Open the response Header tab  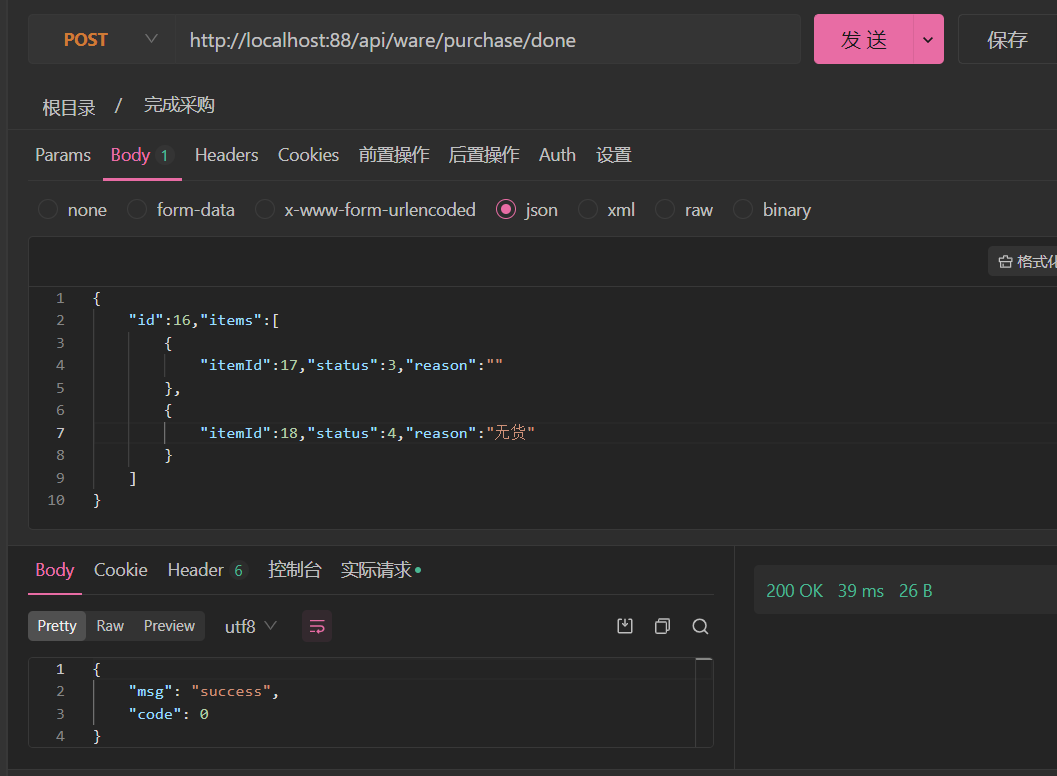click(x=208, y=570)
